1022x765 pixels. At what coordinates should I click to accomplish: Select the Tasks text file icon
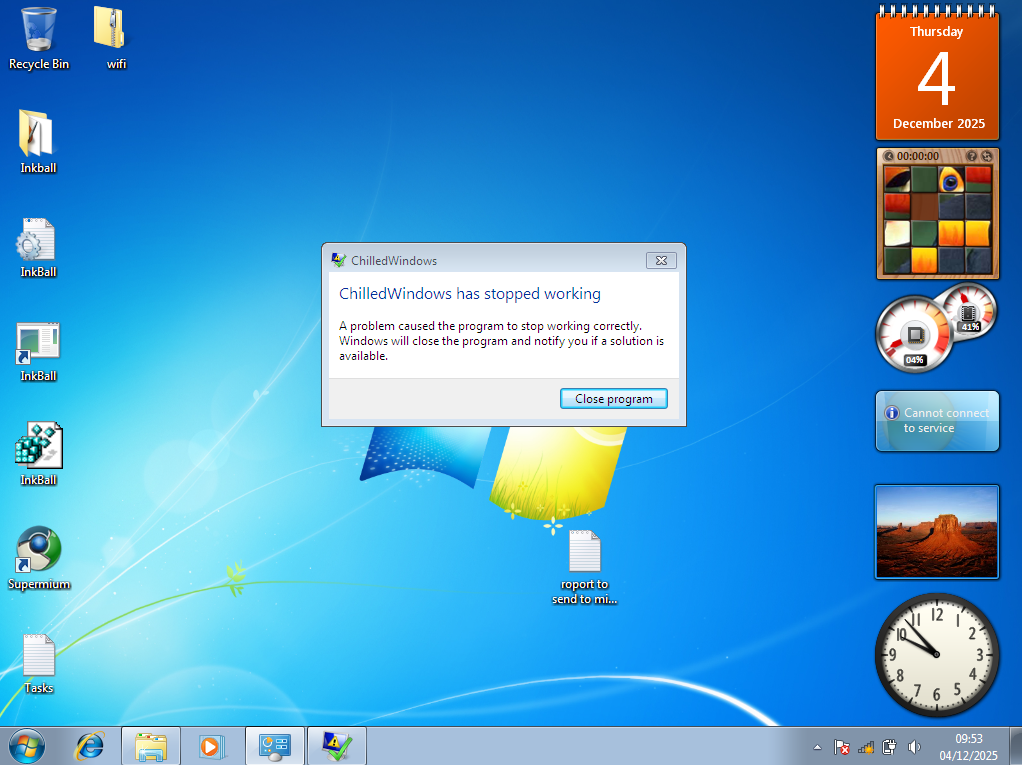pos(38,663)
